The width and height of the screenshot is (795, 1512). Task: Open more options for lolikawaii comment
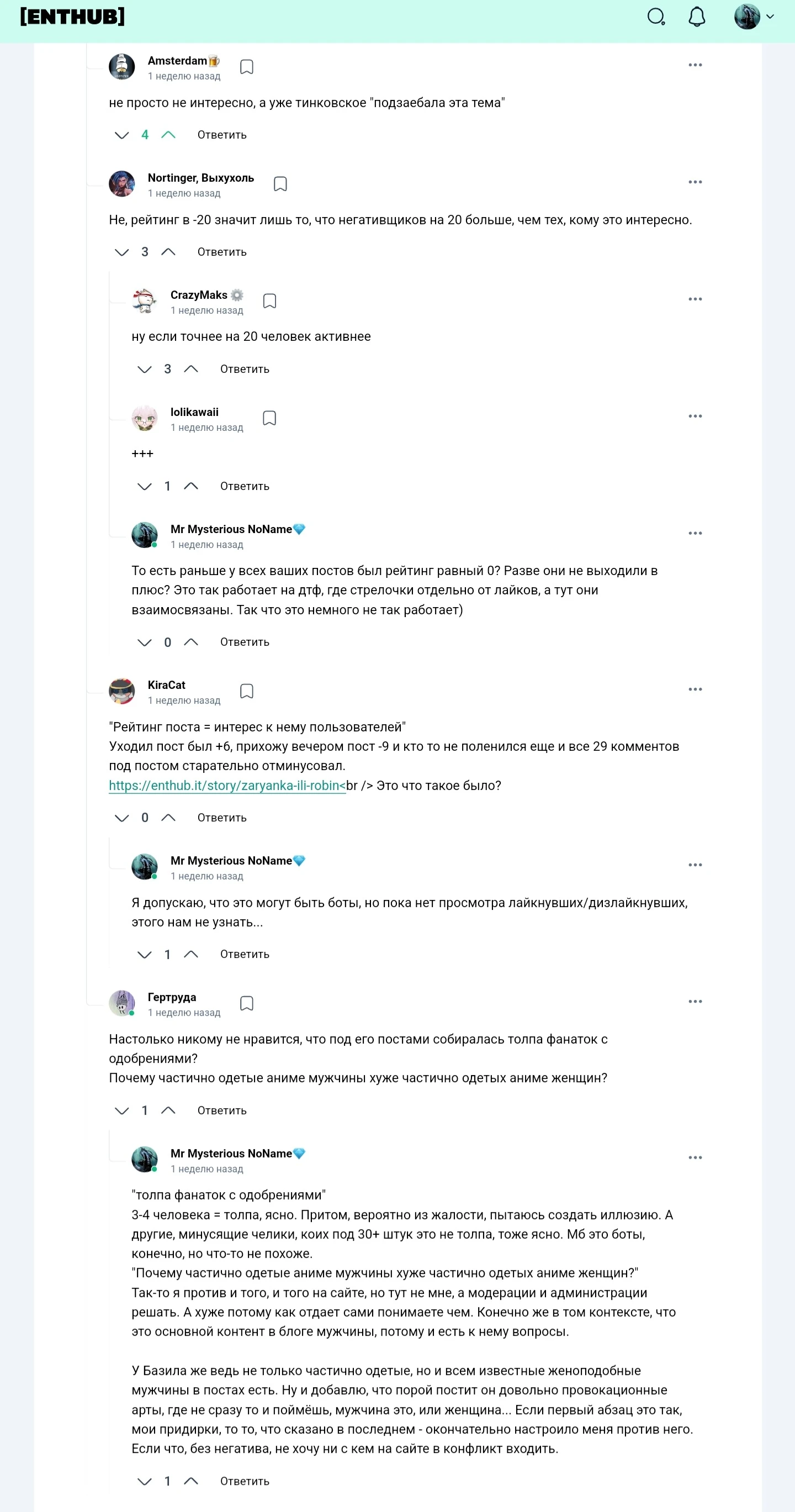point(695,416)
